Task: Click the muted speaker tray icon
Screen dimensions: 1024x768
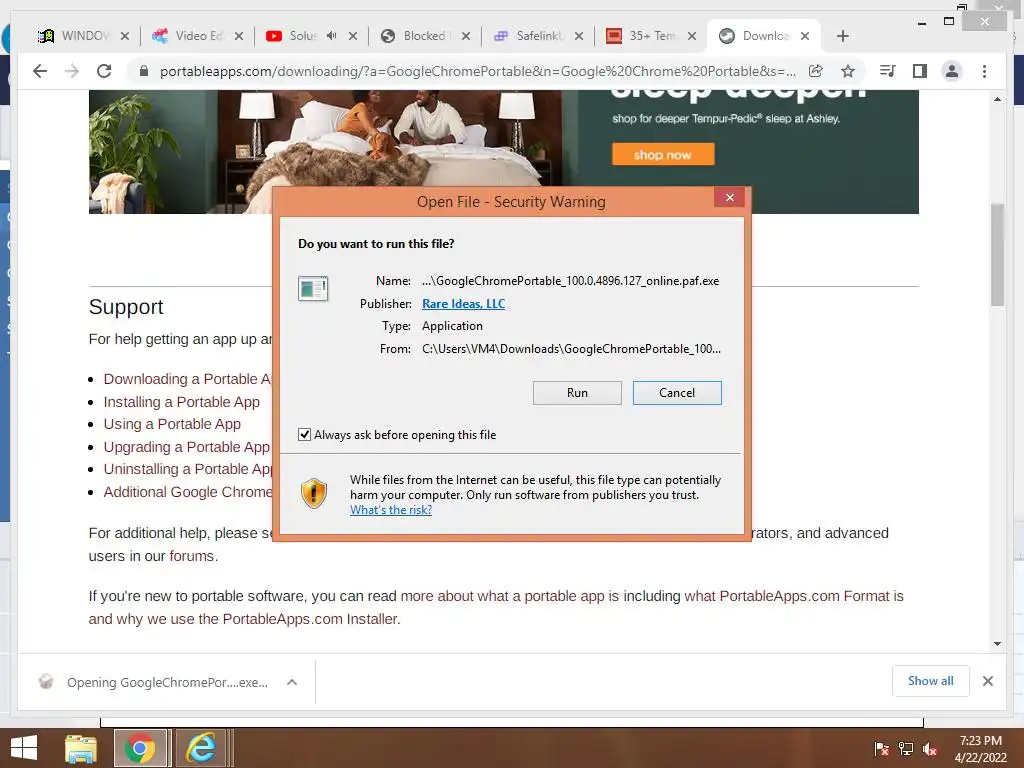Action: [x=930, y=749]
